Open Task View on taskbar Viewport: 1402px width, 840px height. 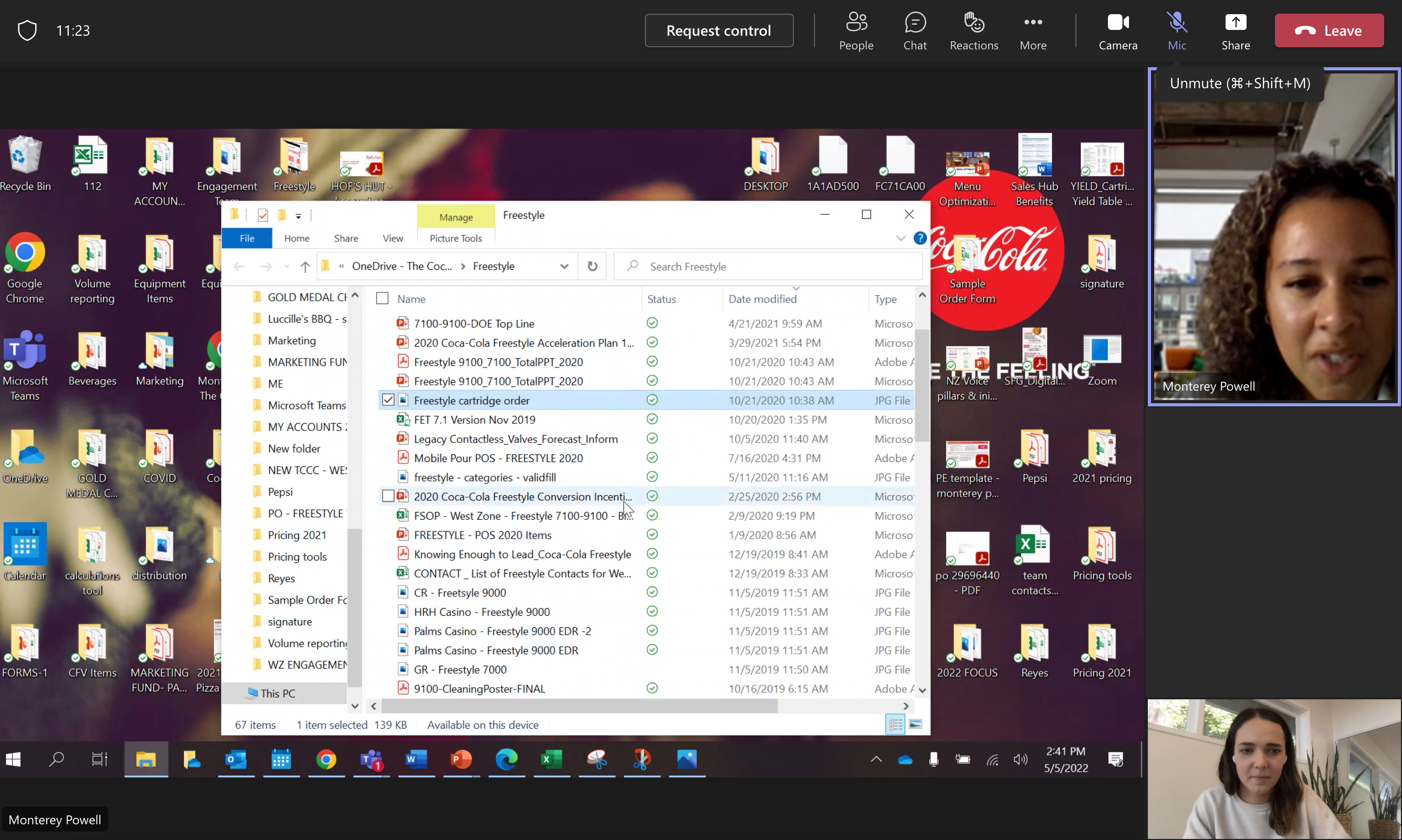click(x=100, y=760)
